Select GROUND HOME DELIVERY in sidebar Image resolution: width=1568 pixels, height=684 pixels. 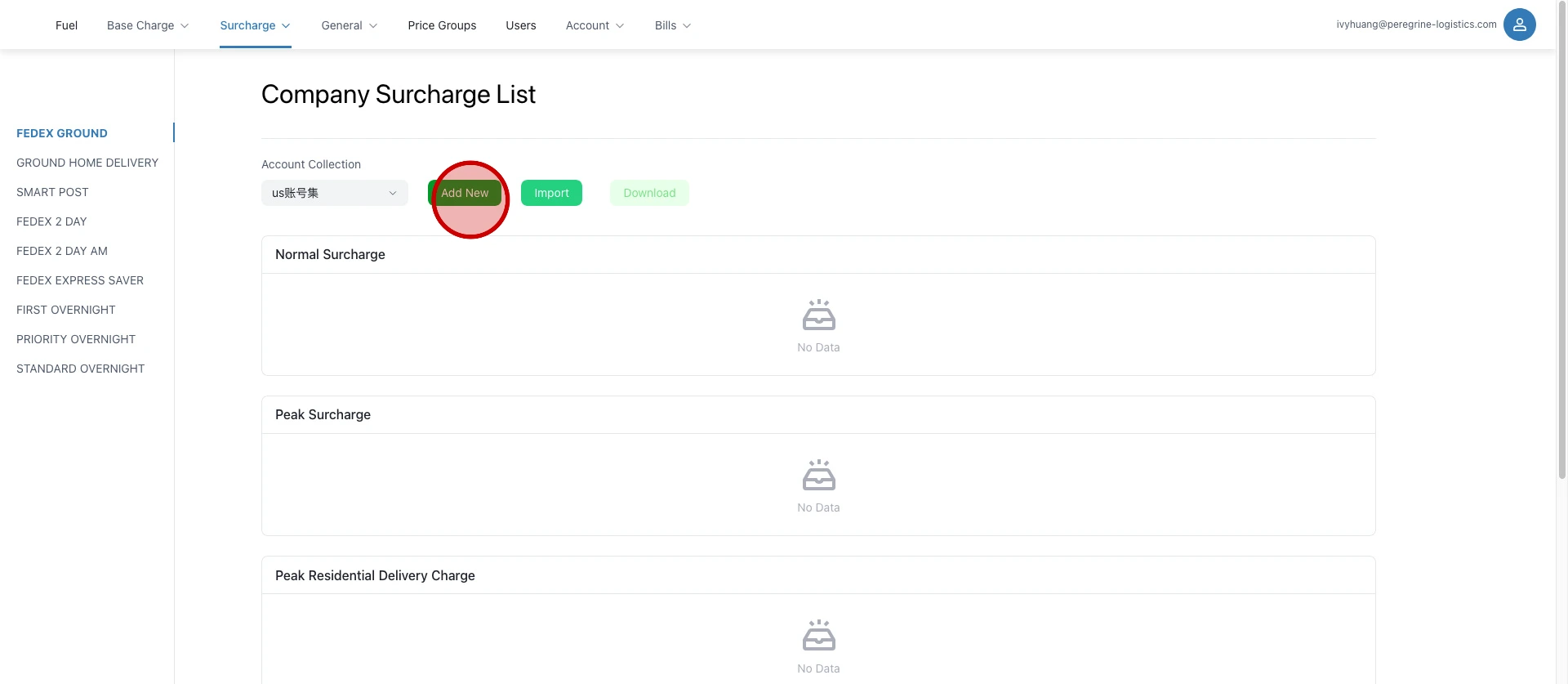pos(87,163)
